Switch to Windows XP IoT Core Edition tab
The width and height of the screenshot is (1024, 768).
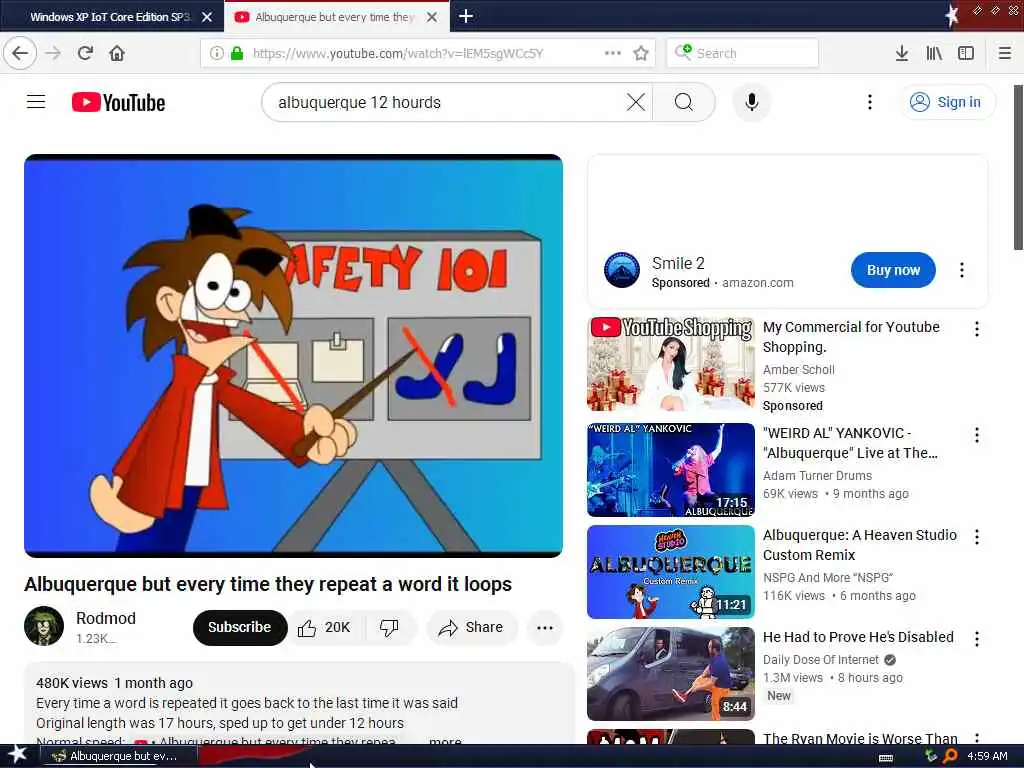point(112,17)
